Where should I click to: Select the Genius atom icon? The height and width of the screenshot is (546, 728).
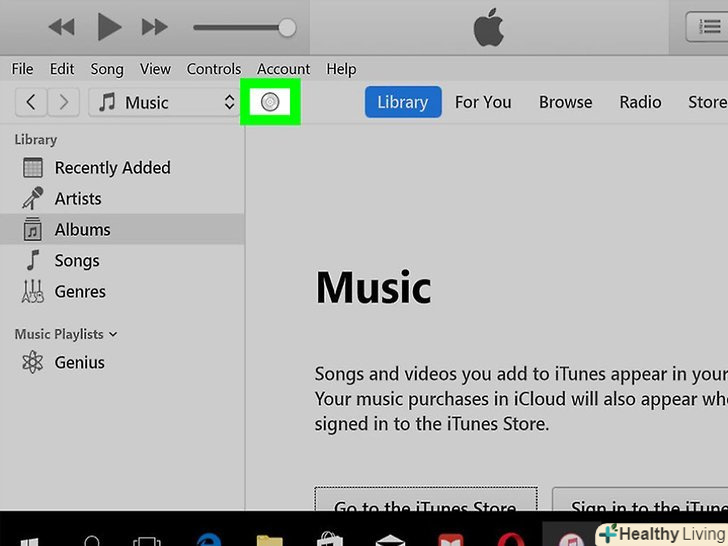tap(32, 362)
